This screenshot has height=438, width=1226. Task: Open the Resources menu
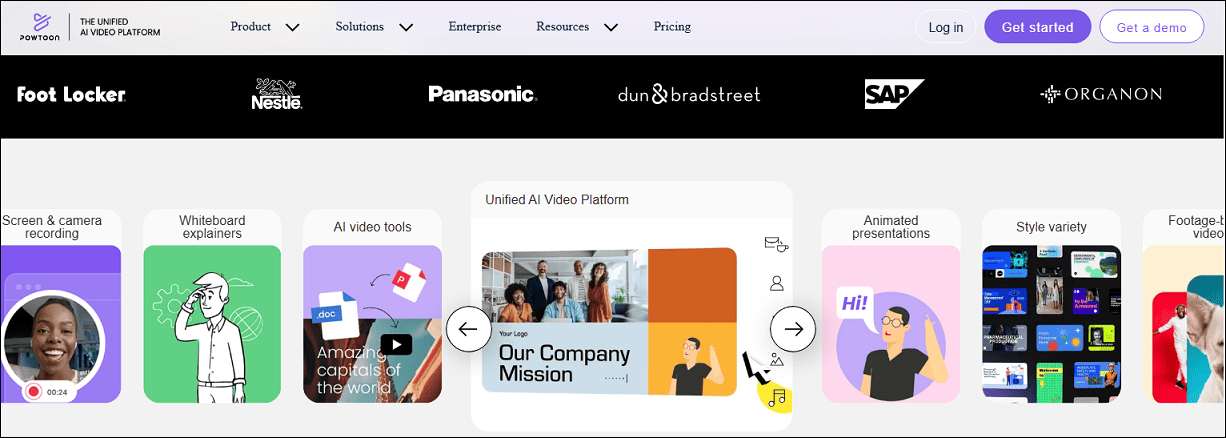pyautogui.click(x=562, y=27)
